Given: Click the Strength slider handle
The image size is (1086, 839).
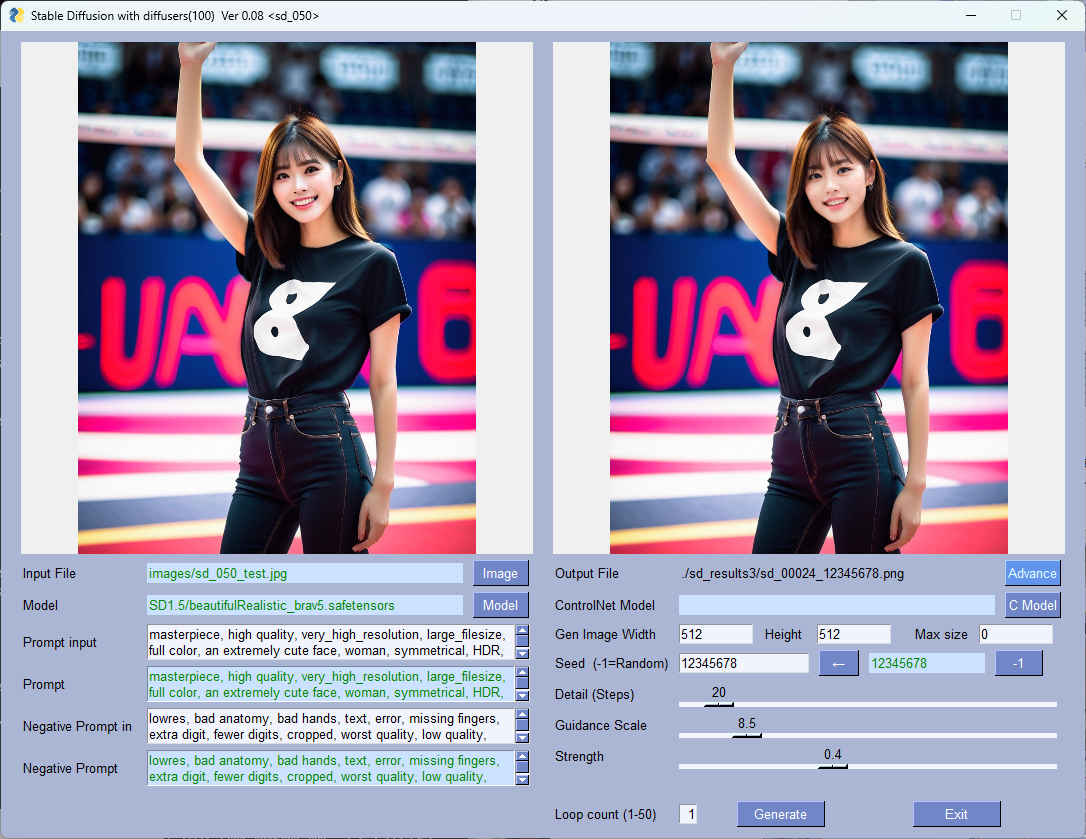Looking at the screenshot, I should click(832, 766).
